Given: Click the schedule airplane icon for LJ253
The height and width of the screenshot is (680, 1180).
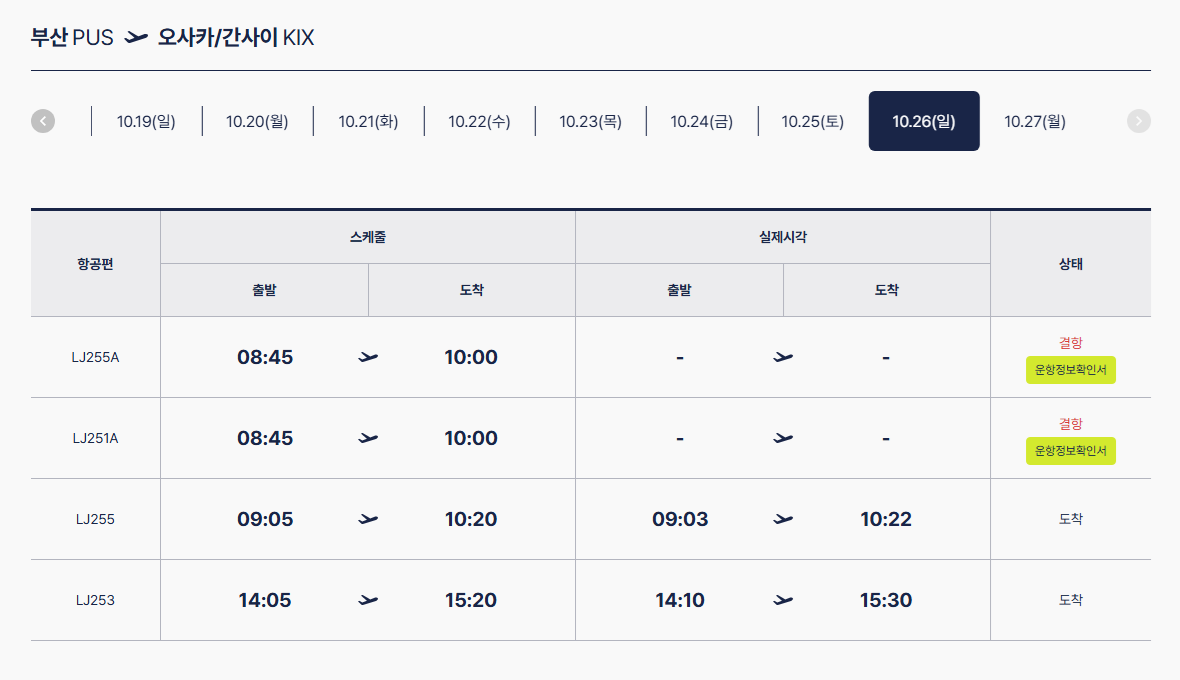Looking at the screenshot, I should [368, 600].
